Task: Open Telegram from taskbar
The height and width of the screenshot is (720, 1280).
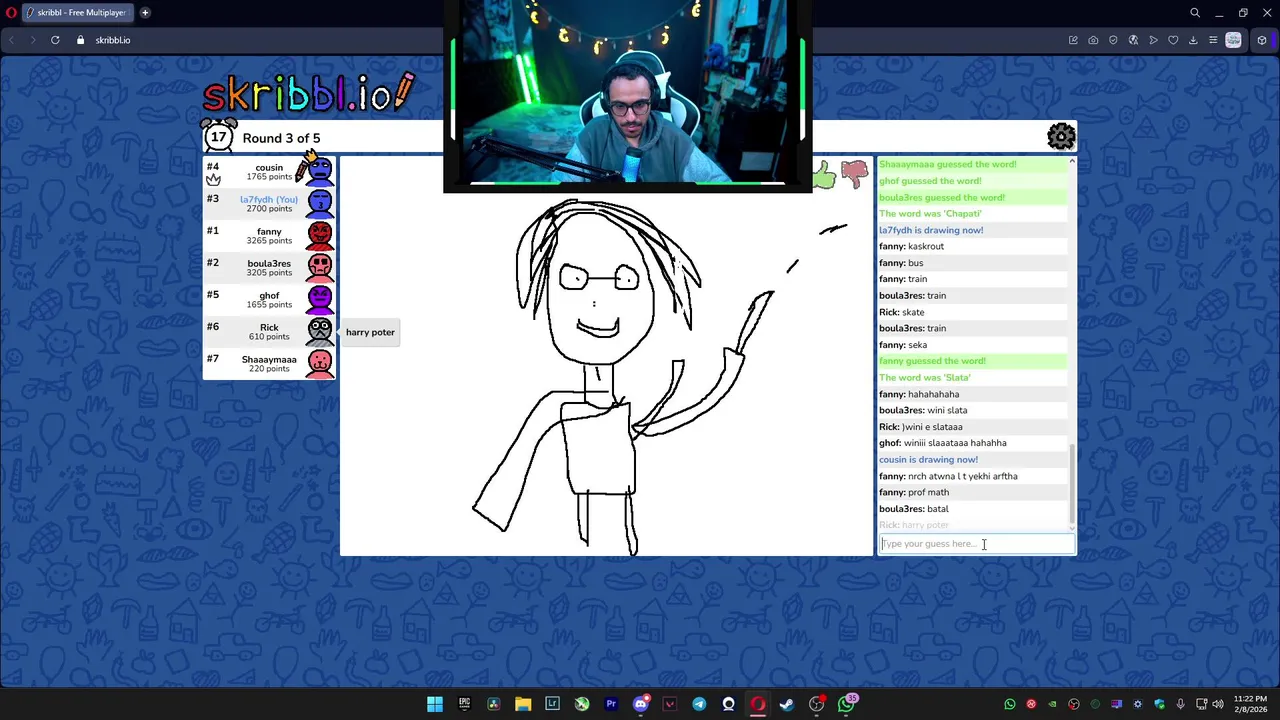Action: coord(699,704)
